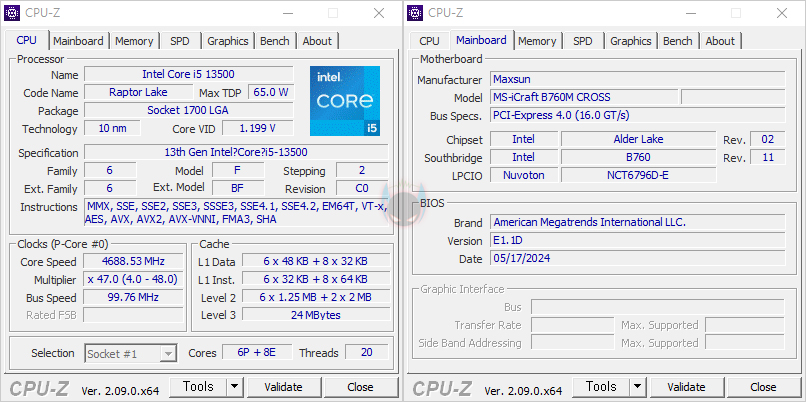Click the processor name Intel Core i5 13500
Viewport: 806px width, 402px height.
click(189, 74)
